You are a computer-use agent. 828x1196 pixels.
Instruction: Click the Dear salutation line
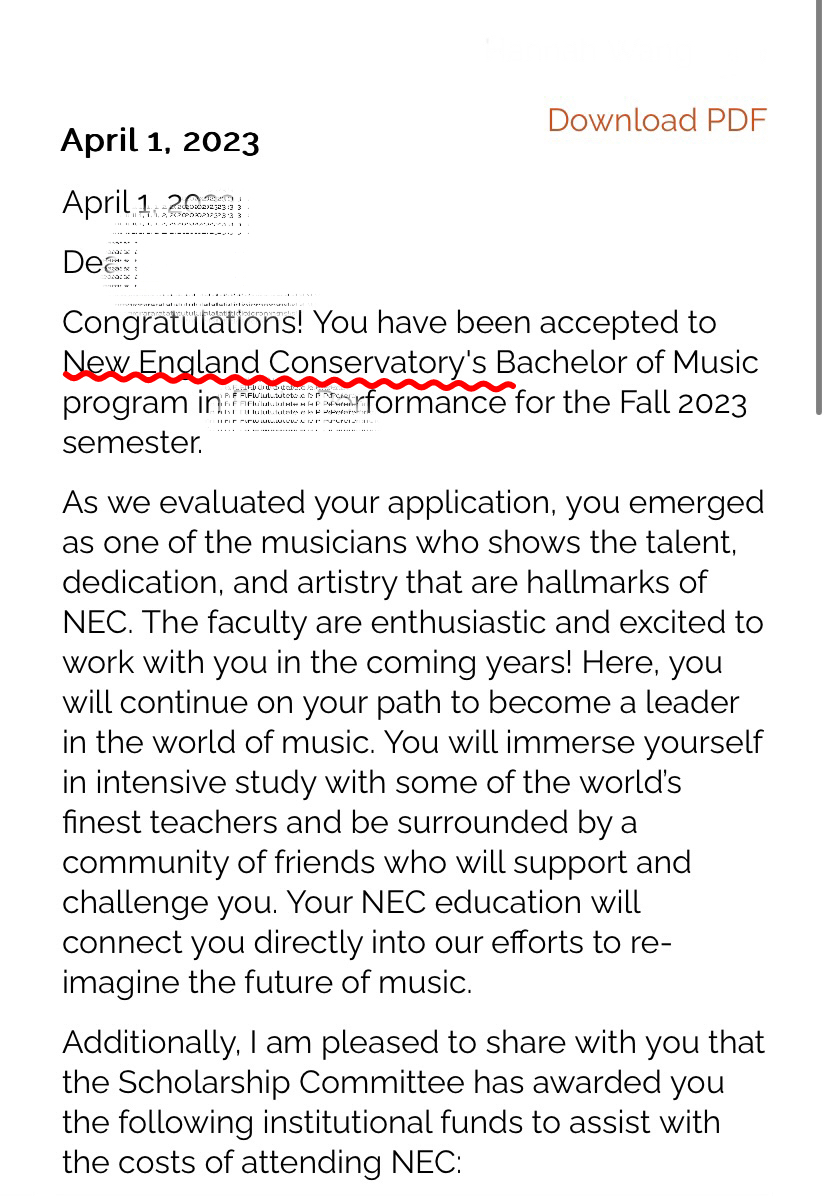pos(99,262)
